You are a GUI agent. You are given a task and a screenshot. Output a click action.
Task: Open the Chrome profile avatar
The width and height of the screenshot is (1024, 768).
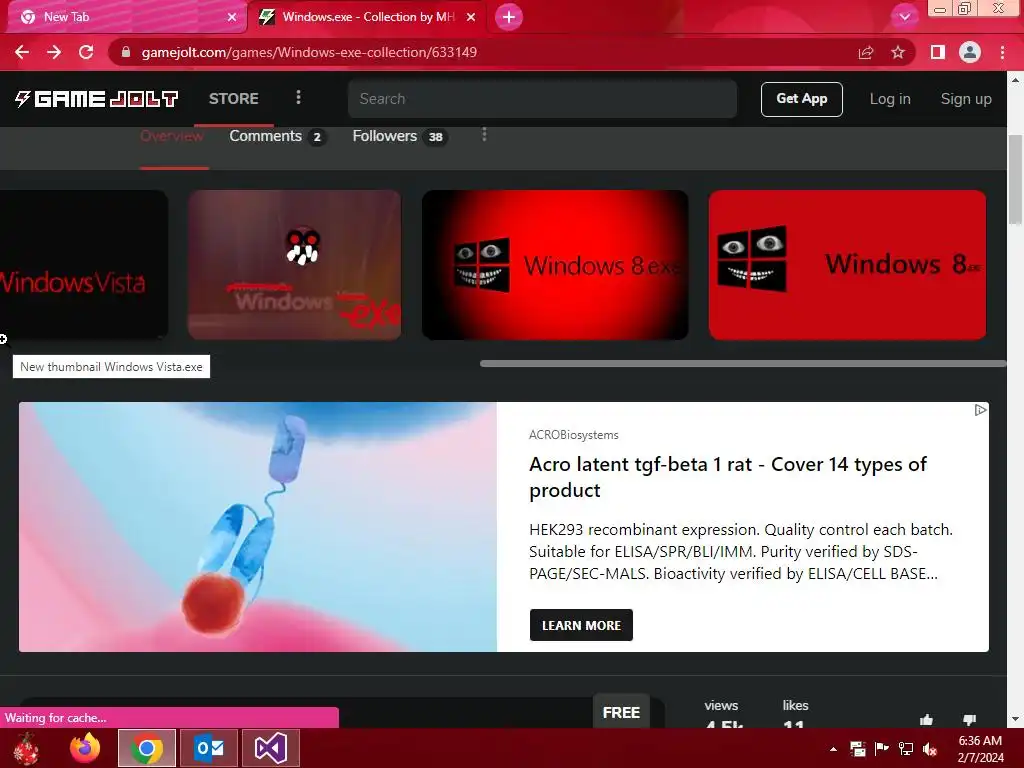970,52
